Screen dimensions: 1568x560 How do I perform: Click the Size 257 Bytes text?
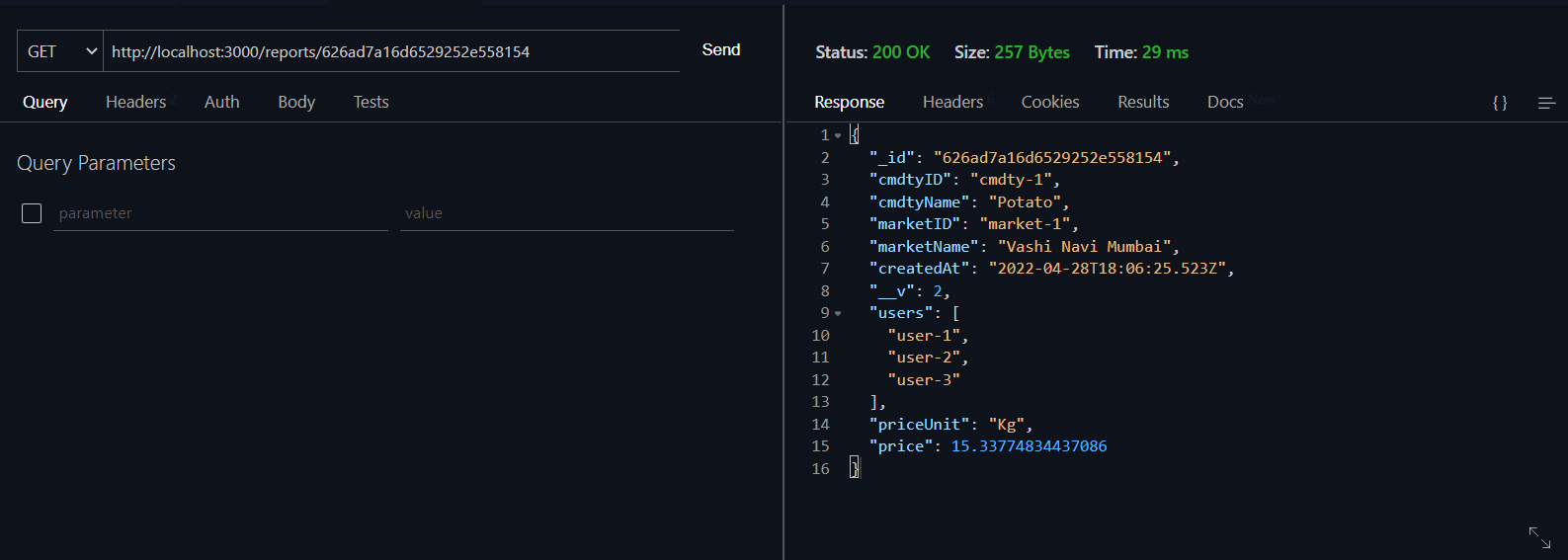[x=1012, y=52]
